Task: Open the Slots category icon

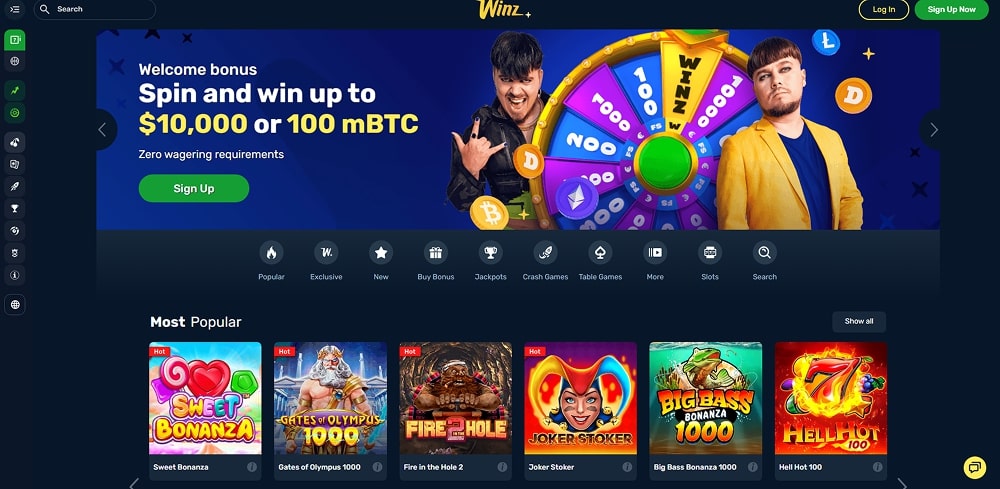Action: click(710, 253)
